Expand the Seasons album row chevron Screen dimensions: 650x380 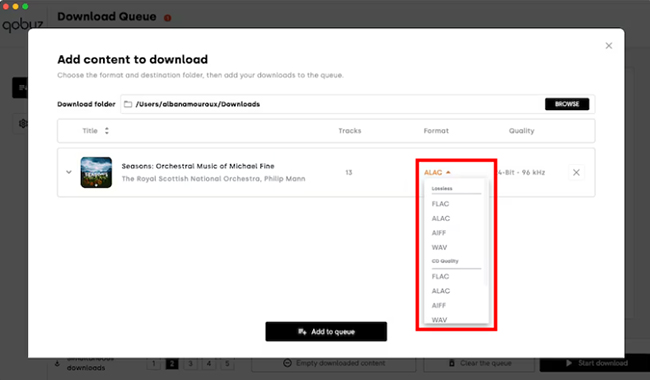pos(69,172)
